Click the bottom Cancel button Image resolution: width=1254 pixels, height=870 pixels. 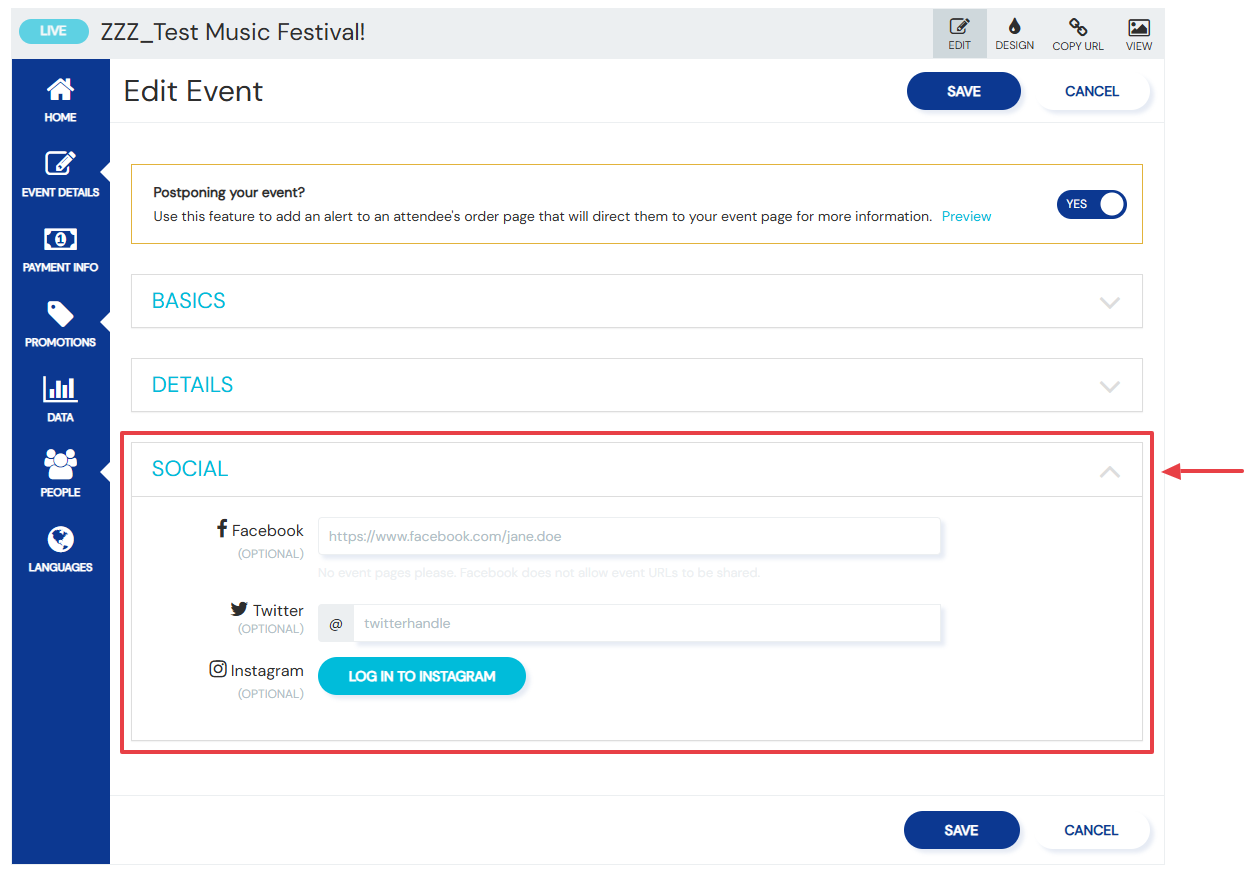coord(1092,830)
